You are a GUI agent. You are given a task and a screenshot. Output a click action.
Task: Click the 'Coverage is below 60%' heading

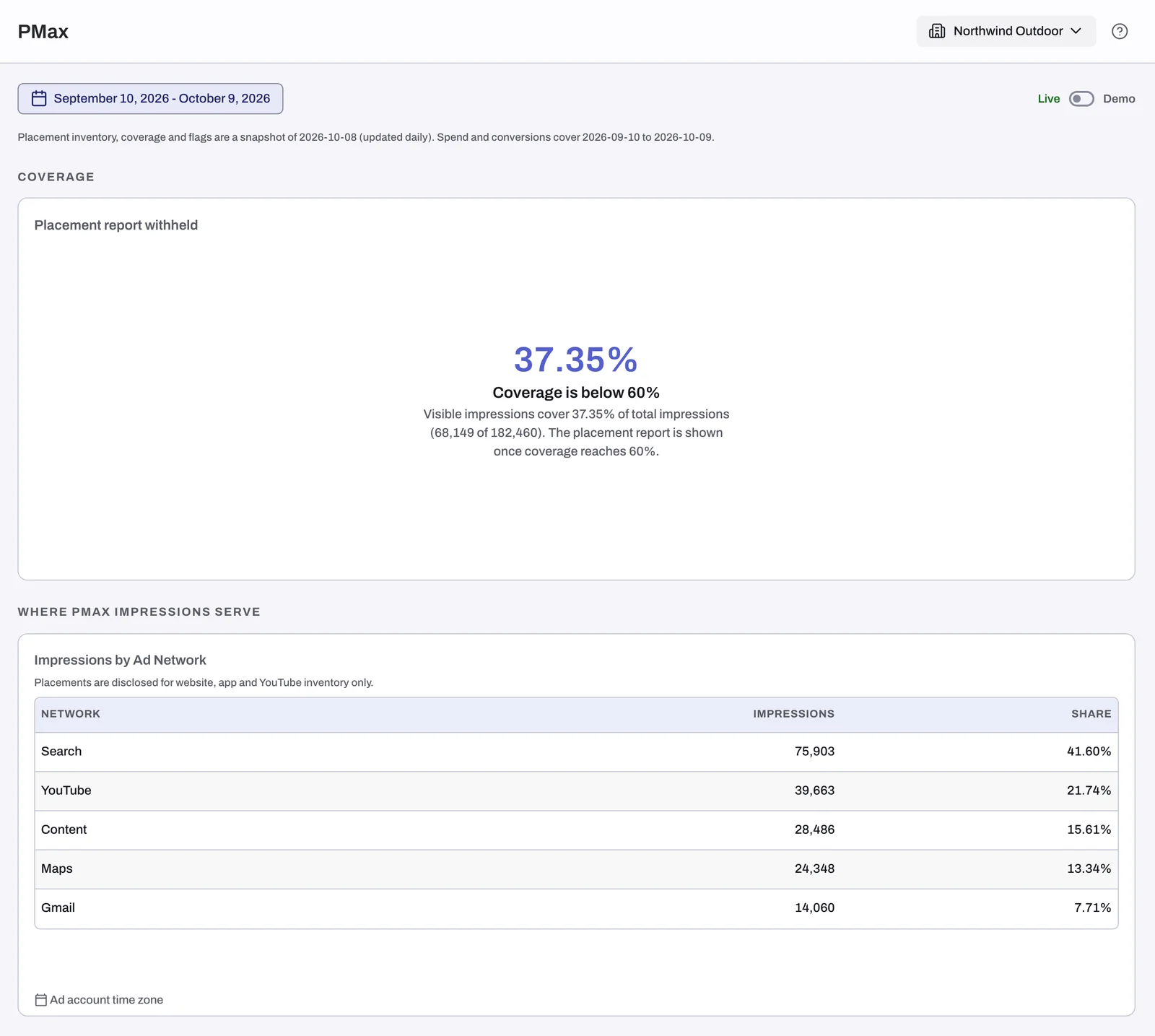coord(576,393)
